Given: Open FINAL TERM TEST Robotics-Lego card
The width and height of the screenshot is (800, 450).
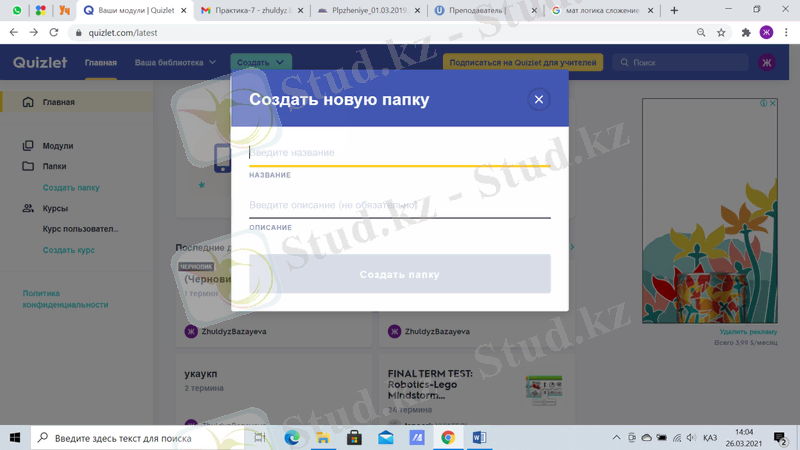Looking at the screenshot, I should pyautogui.click(x=477, y=390).
